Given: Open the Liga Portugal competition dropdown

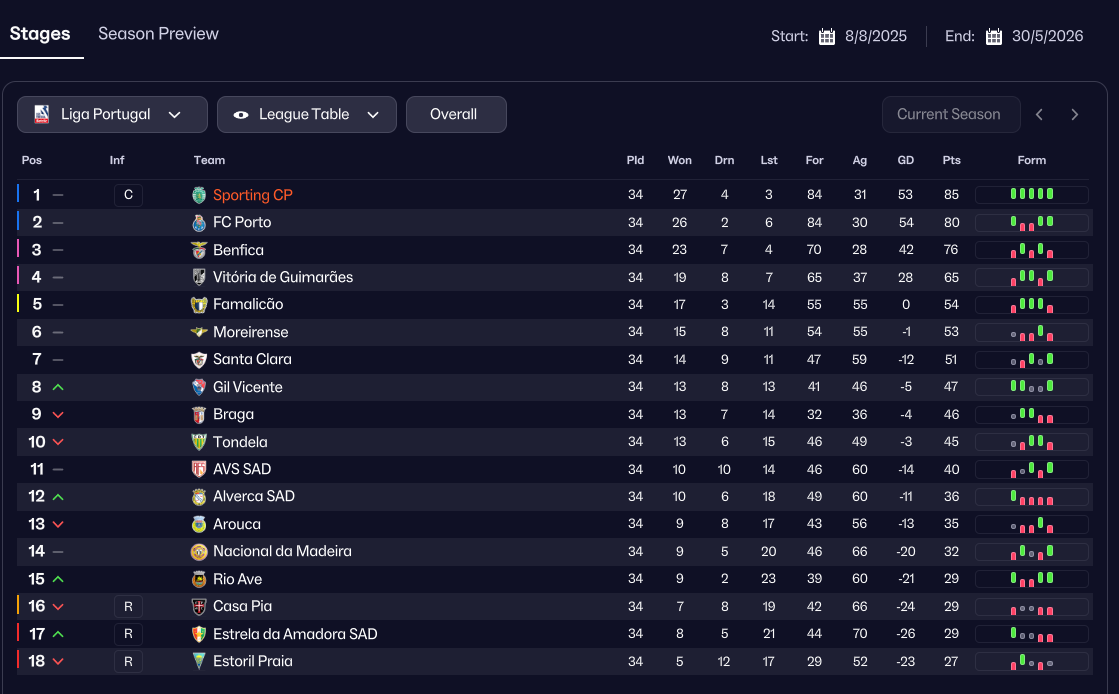Looking at the screenshot, I should (112, 115).
